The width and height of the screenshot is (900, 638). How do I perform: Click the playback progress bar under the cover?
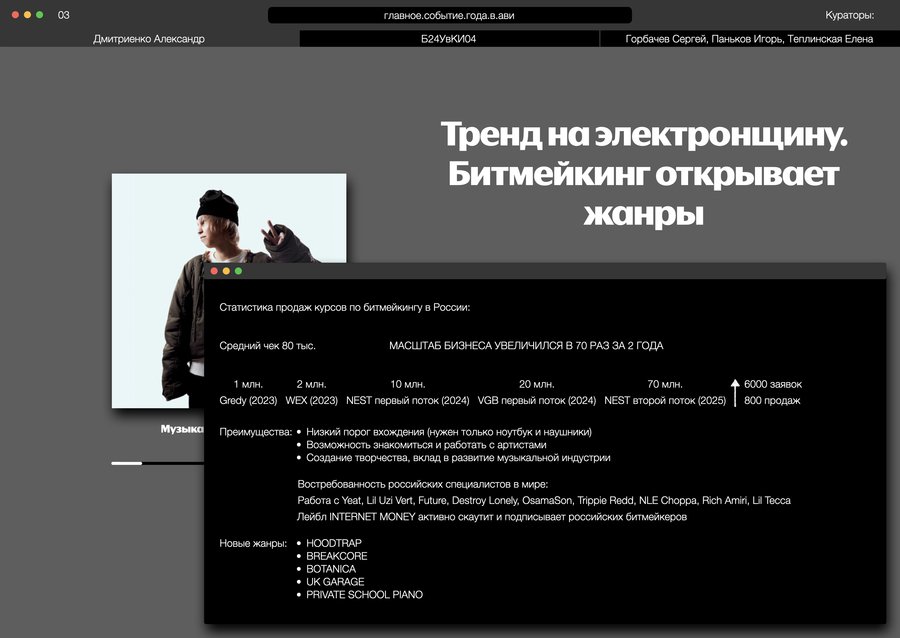pyautogui.click(x=158, y=463)
